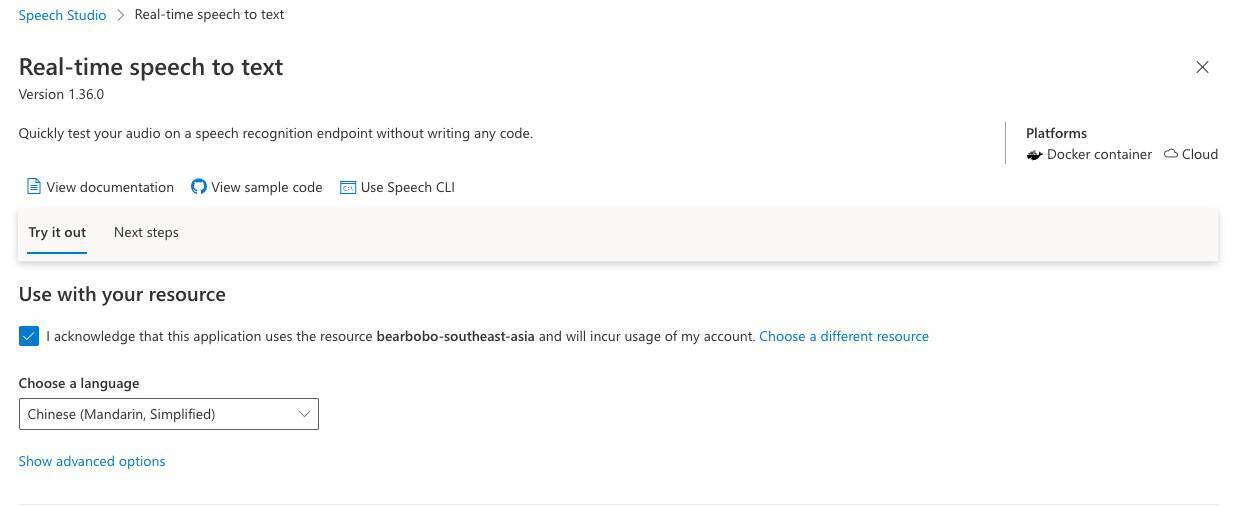Click the Docker whale icon under Platforms
Viewport: 1233px width, 507px height.
click(1034, 155)
